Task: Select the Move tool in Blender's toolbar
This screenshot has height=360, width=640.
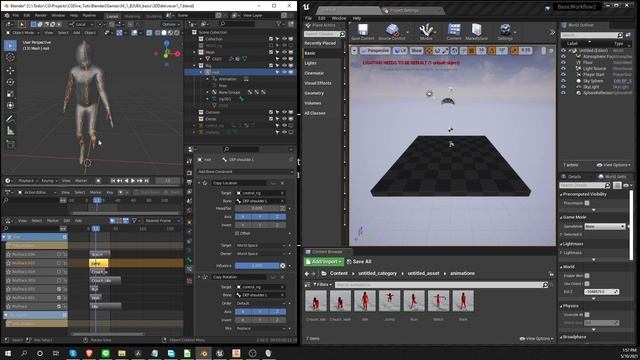Action: 10,70
